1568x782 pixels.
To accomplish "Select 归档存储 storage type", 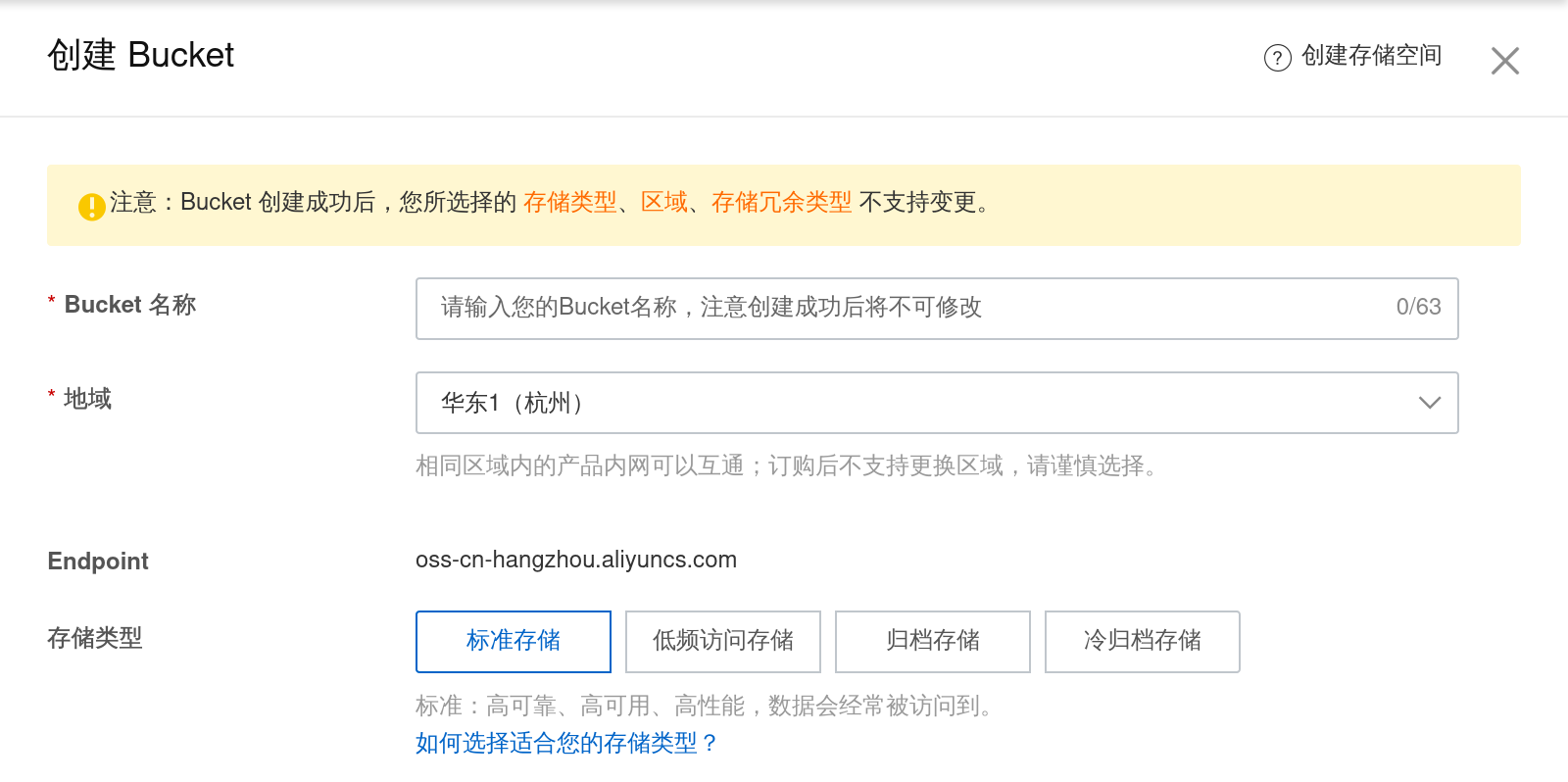I will pyautogui.click(x=933, y=642).
